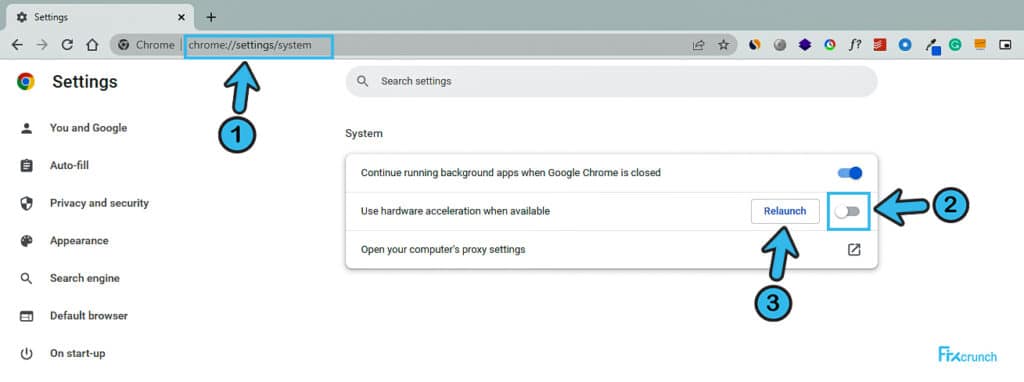Open the orange and navy circle extension
Viewport: 1024px width, 382px height.
click(x=754, y=45)
